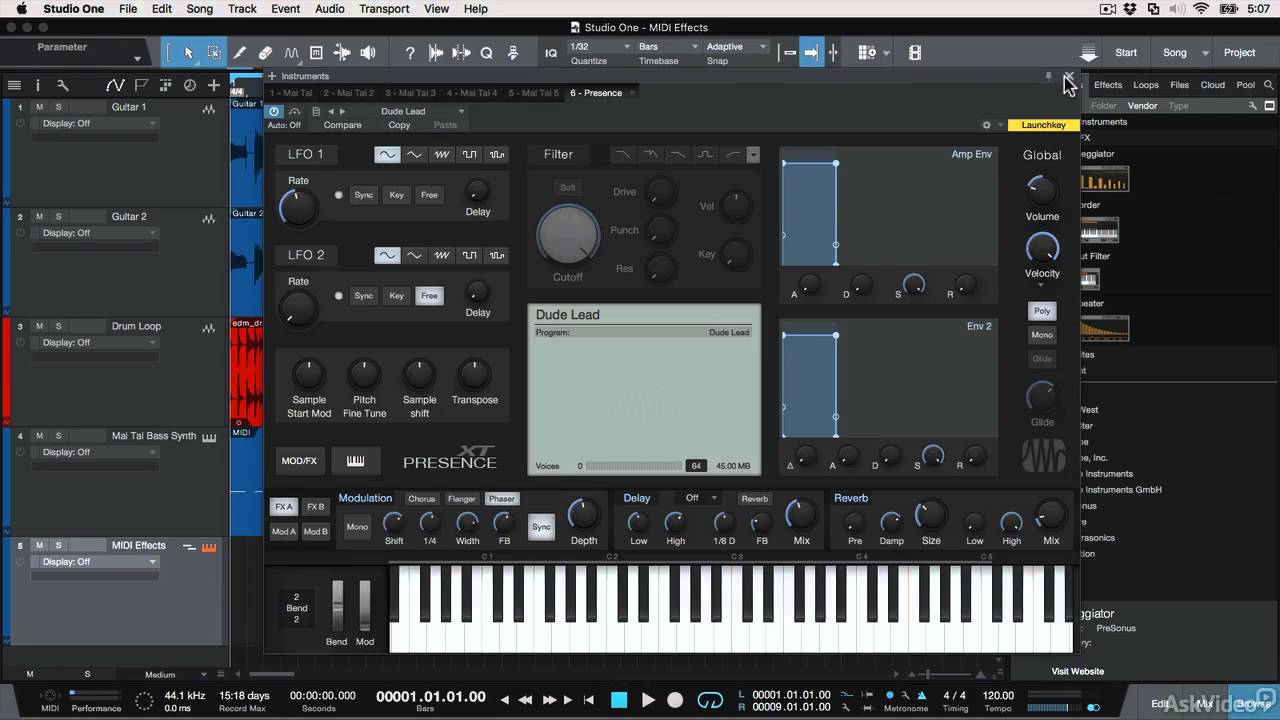
Task: Click the Stop transport button
Action: [x=619, y=700]
